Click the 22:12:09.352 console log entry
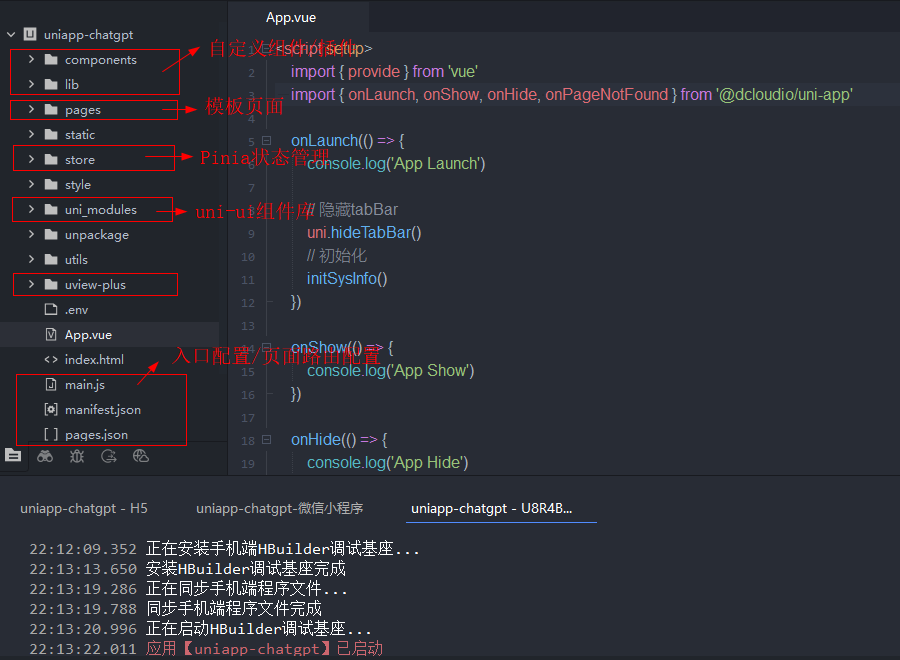900x660 pixels. [x=224, y=549]
